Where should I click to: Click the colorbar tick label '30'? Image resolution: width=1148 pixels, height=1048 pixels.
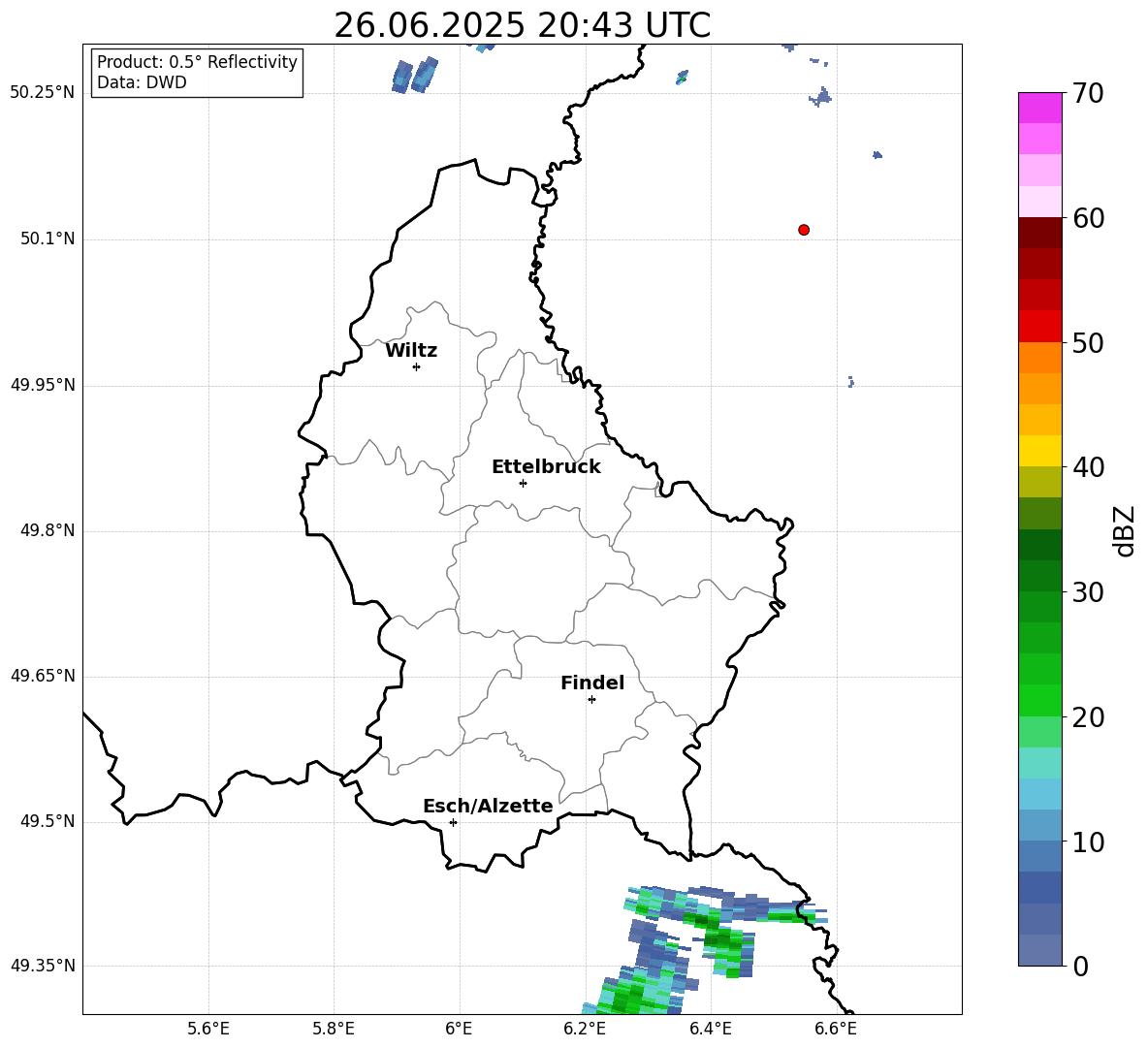(1088, 592)
